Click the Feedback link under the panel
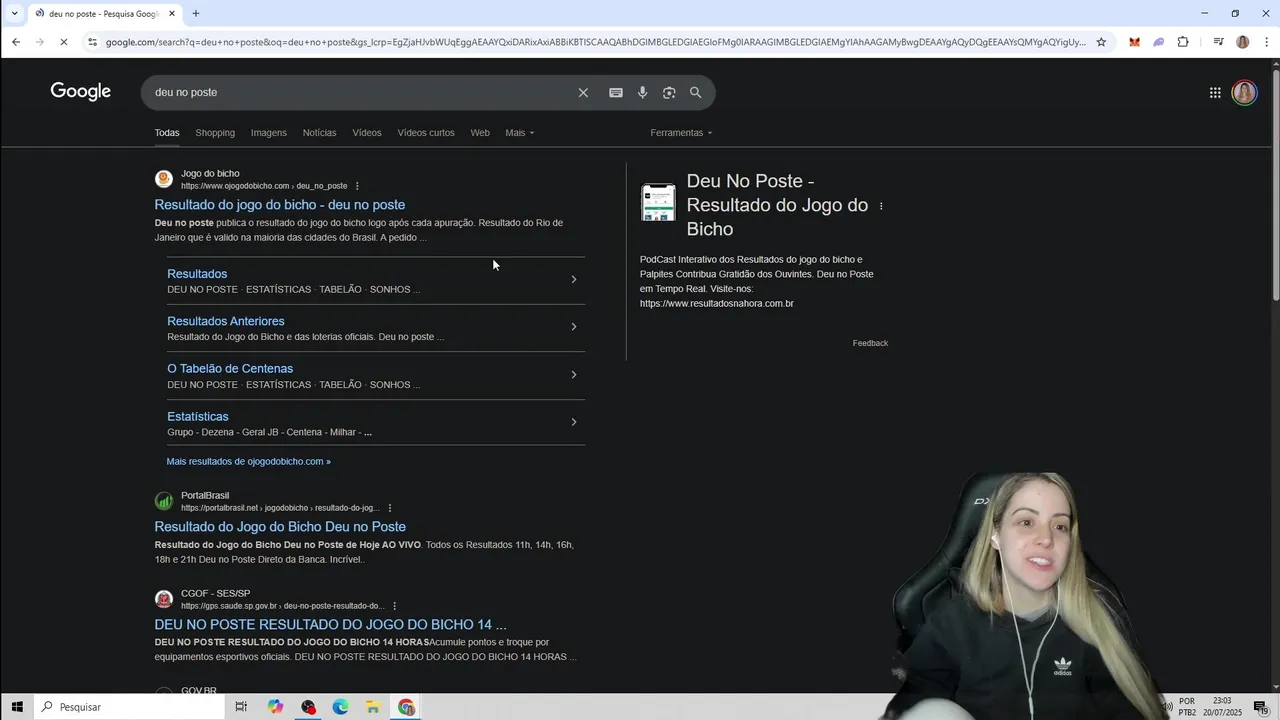Image resolution: width=1280 pixels, height=720 pixels. [x=870, y=343]
